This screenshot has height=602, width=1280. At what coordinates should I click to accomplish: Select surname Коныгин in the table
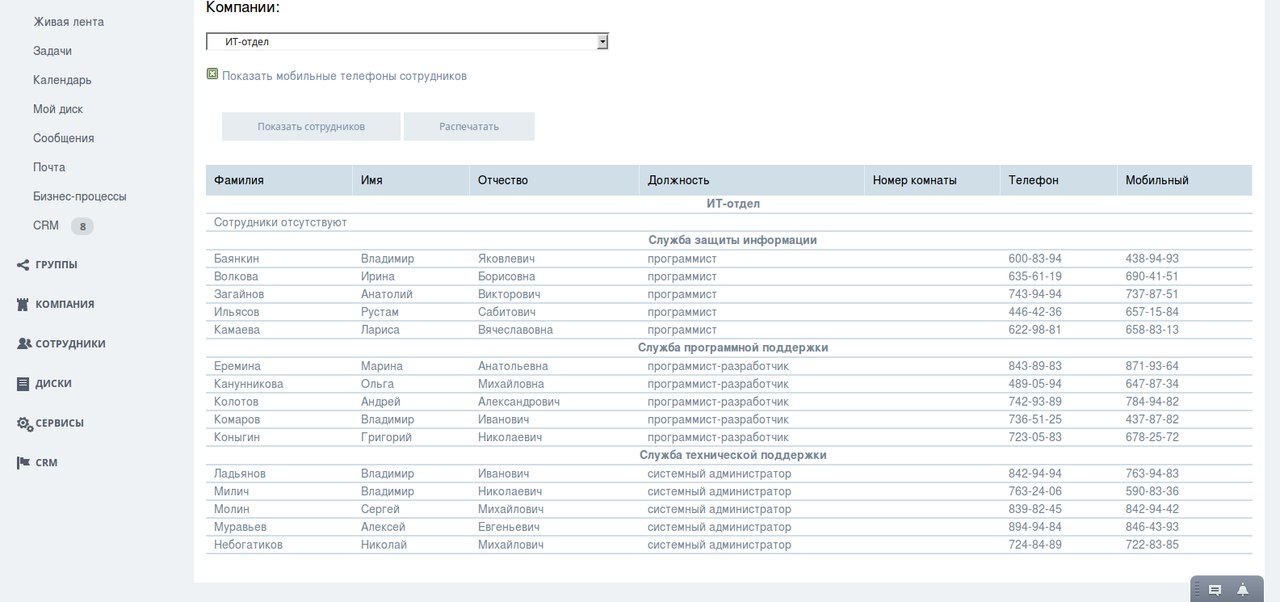[x=237, y=438]
